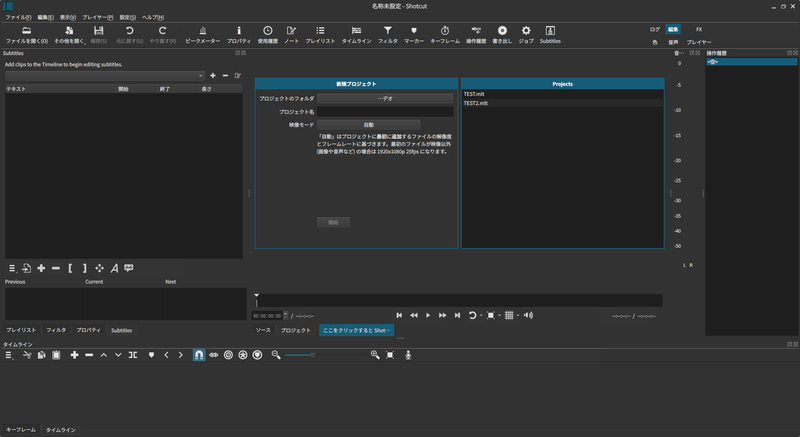This screenshot has width=800, height=437.
Task: Open the Subtitles panel hamburger menu
Action: point(12,268)
